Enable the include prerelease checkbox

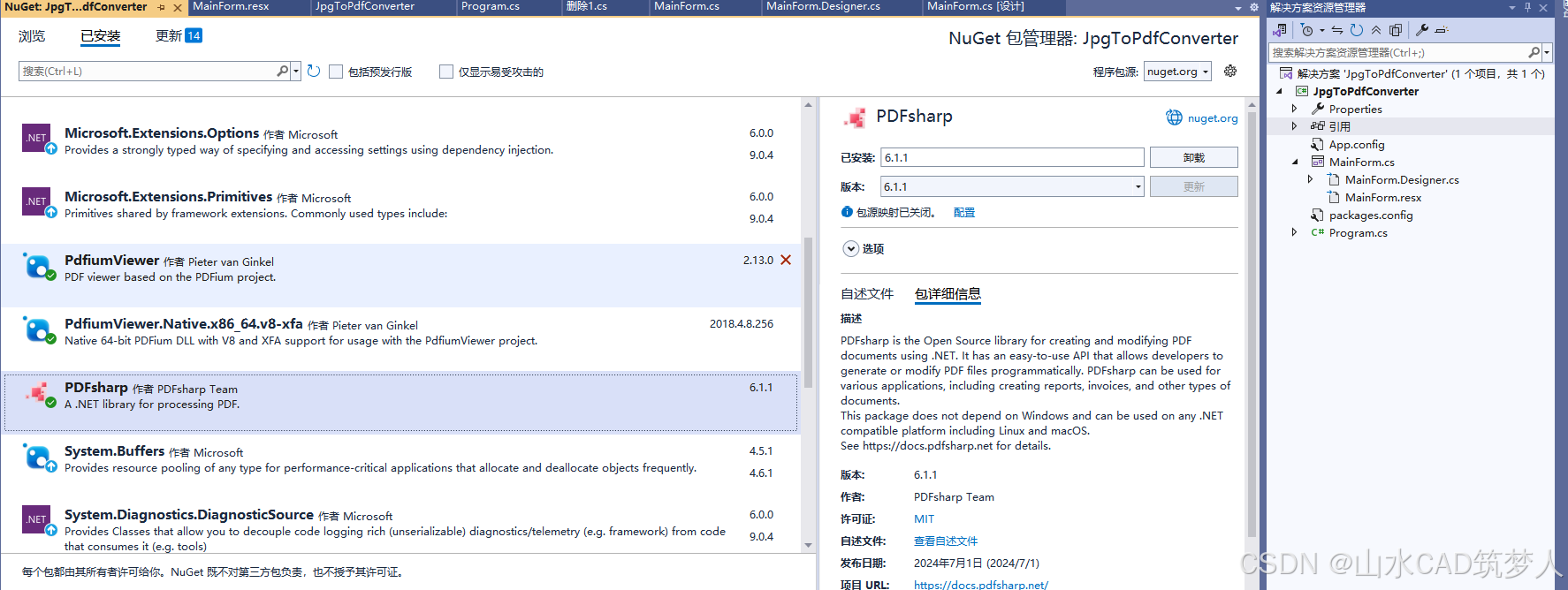[336, 72]
